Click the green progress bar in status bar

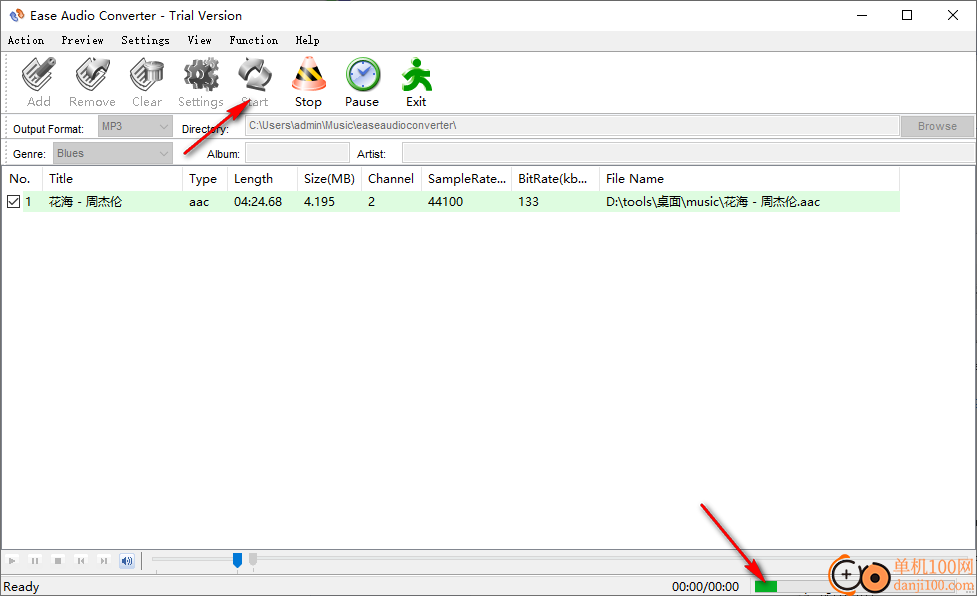[x=766, y=586]
